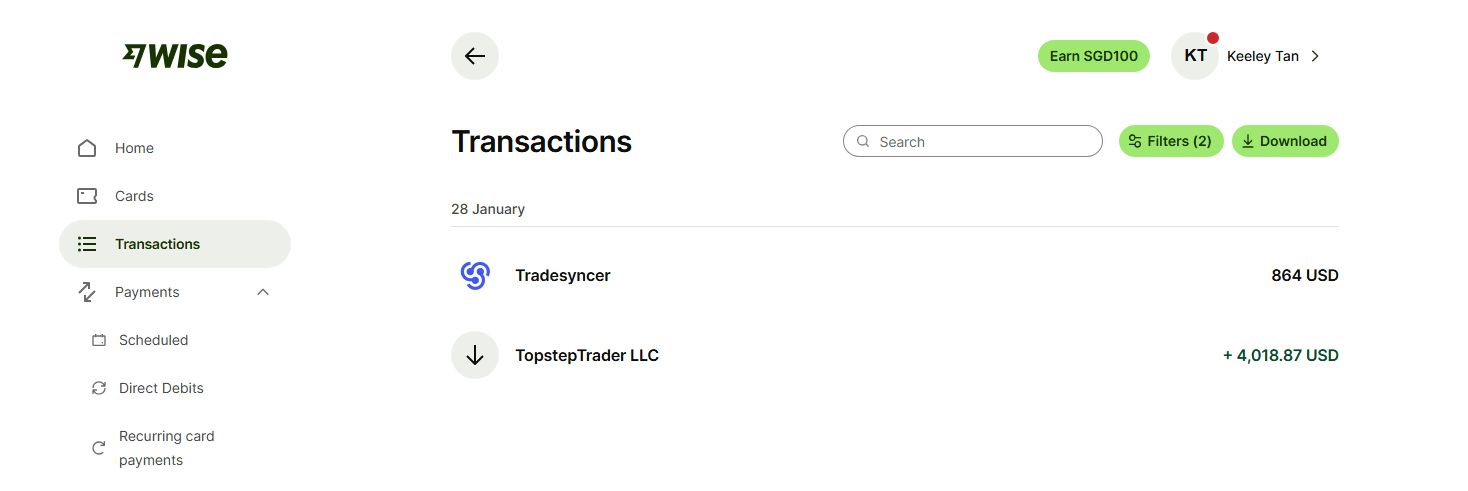Click the Direct Debits refresh icon

coord(99,388)
